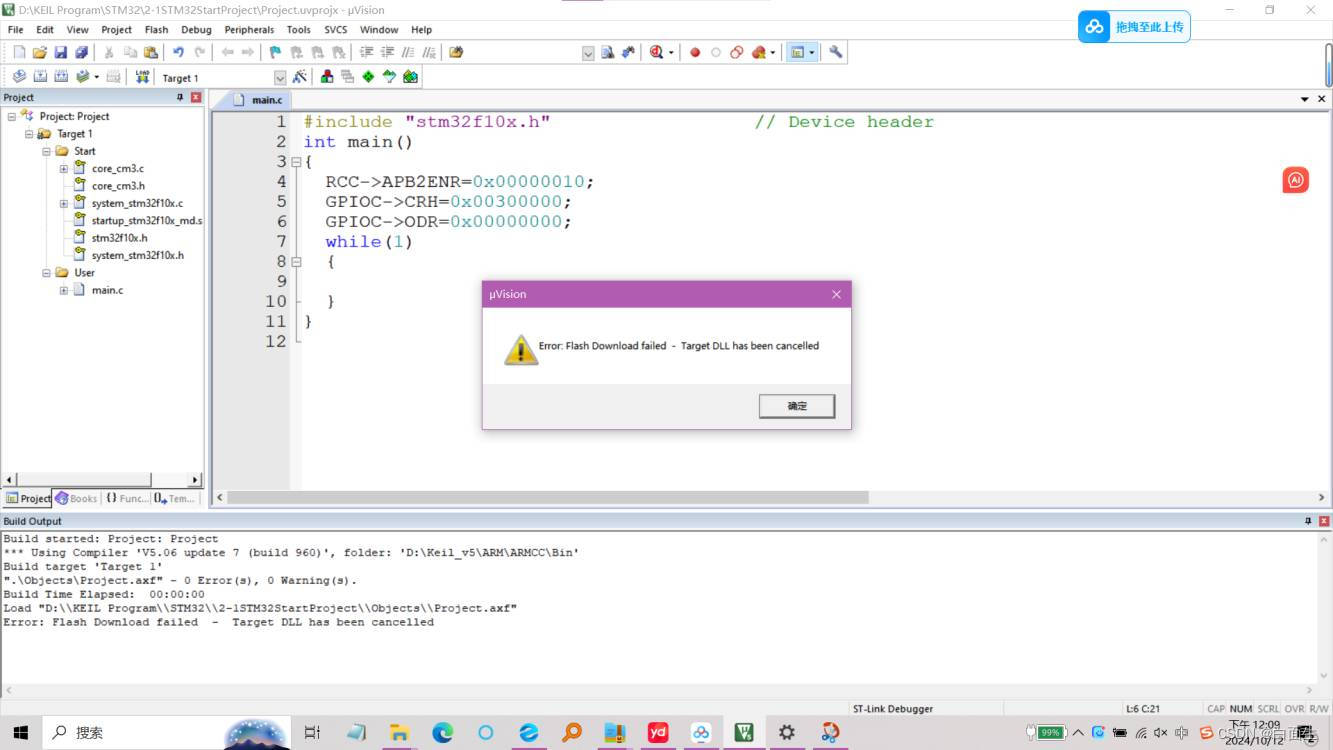Select core_cm3.h in project tree
This screenshot has height=750, width=1333.
pos(118,186)
